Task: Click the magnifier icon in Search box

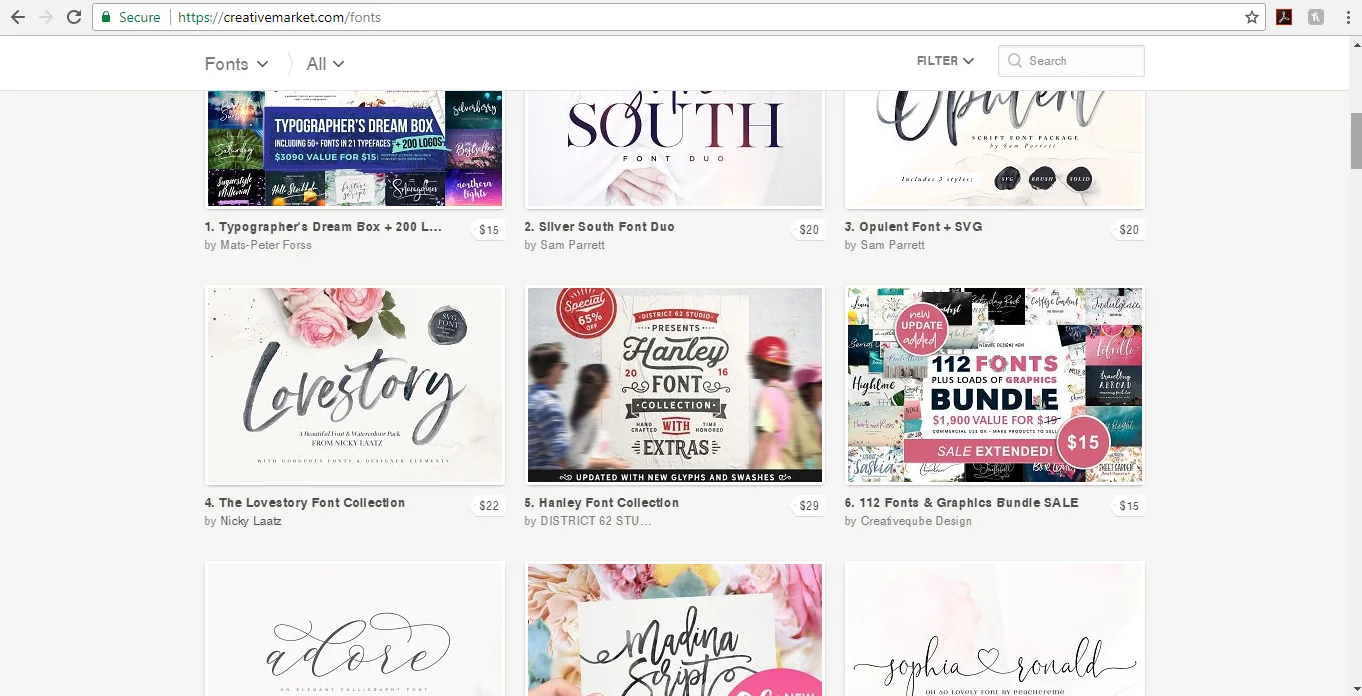Action: (1016, 61)
